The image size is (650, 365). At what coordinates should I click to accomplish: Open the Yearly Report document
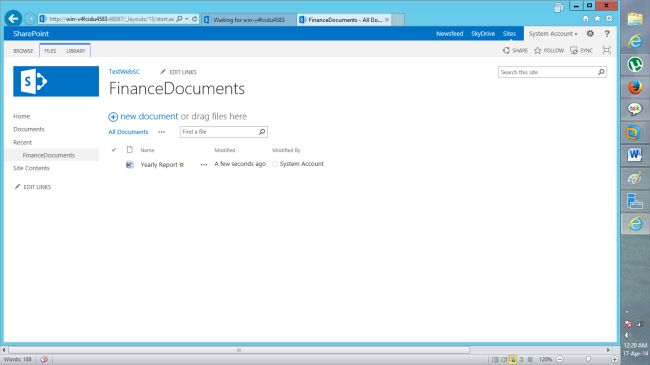pos(159,165)
